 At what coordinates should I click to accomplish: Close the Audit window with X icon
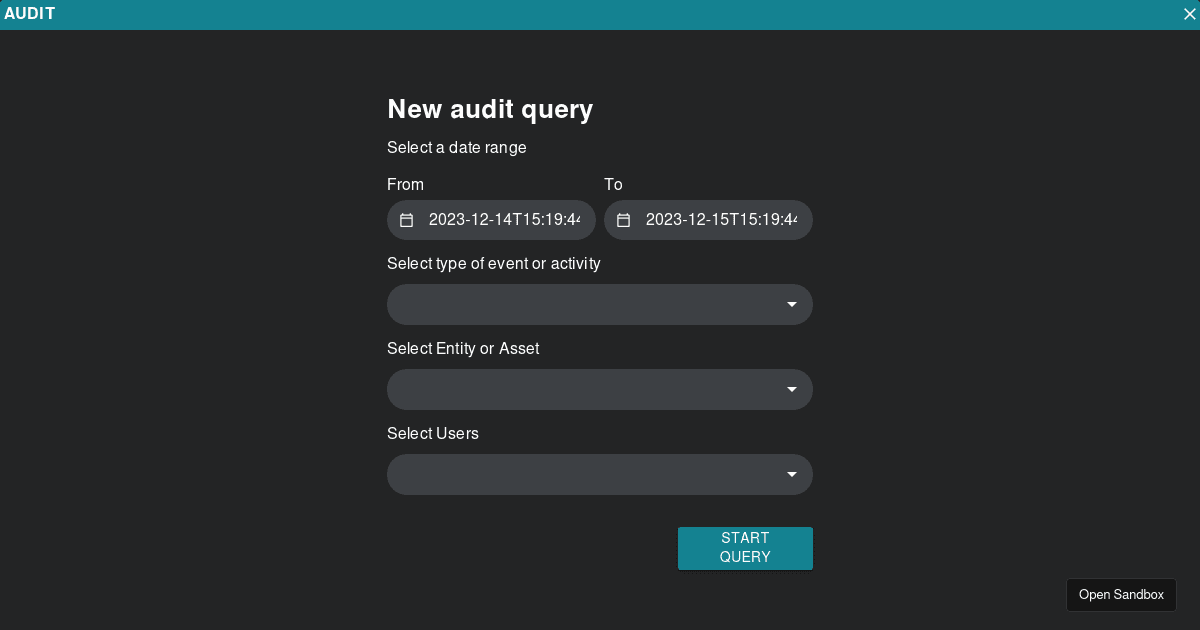[x=1189, y=14]
